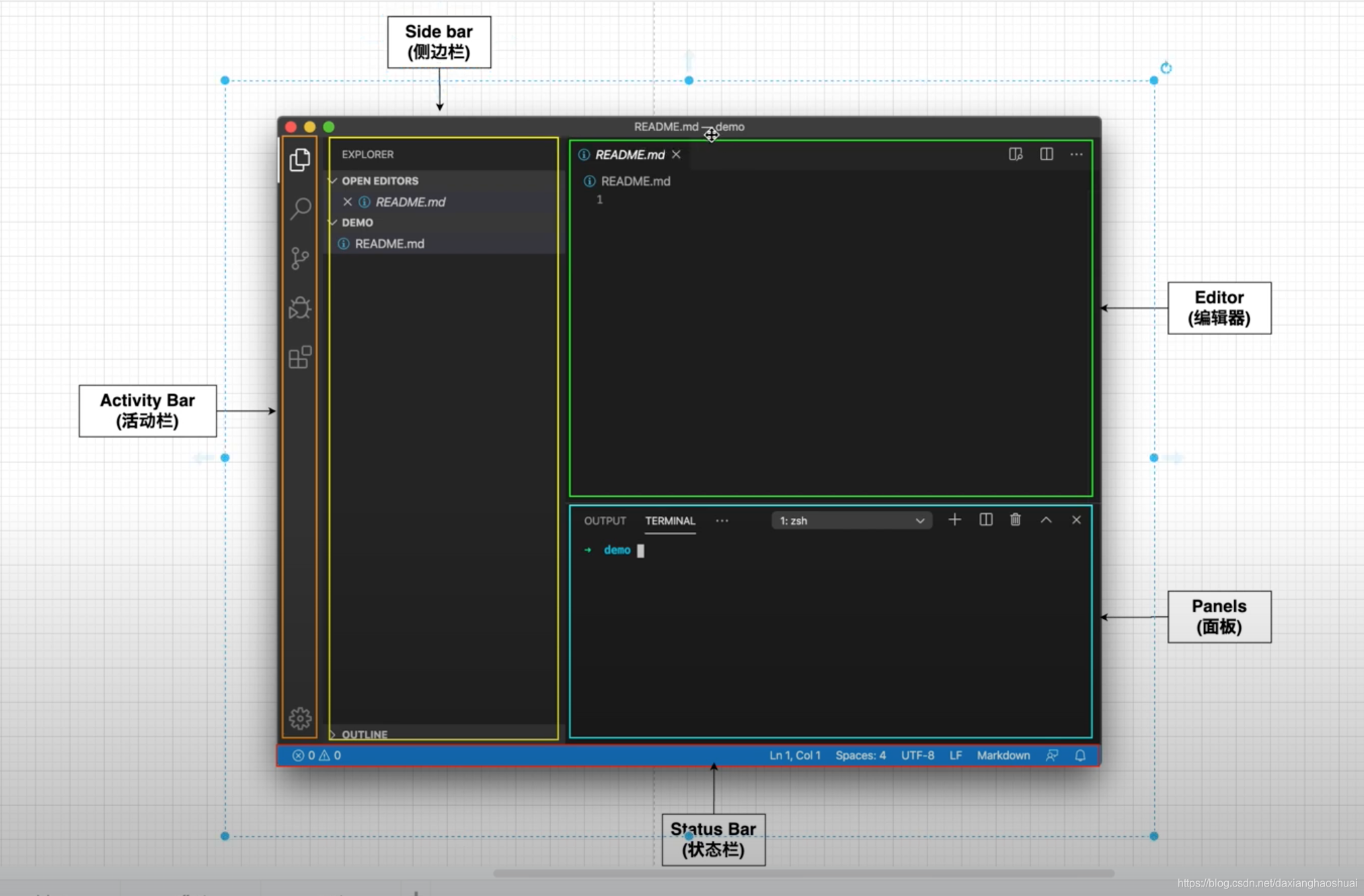The height and width of the screenshot is (896, 1364).
Task: Select the Panels label box
Action: pos(1219,616)
